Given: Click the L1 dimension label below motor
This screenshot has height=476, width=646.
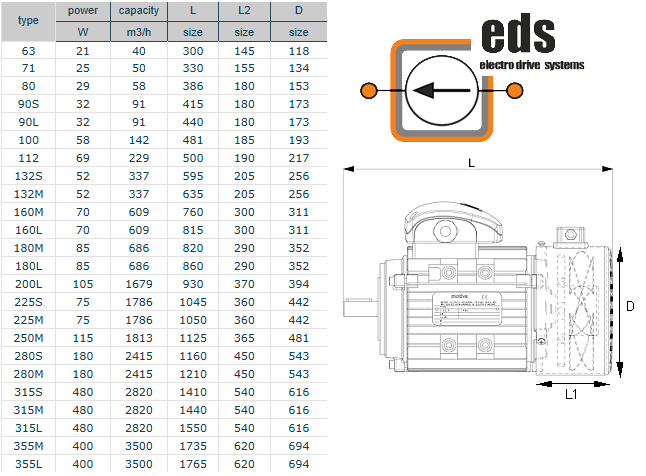Looking at the screenshot, I should [x=571, y=395].
